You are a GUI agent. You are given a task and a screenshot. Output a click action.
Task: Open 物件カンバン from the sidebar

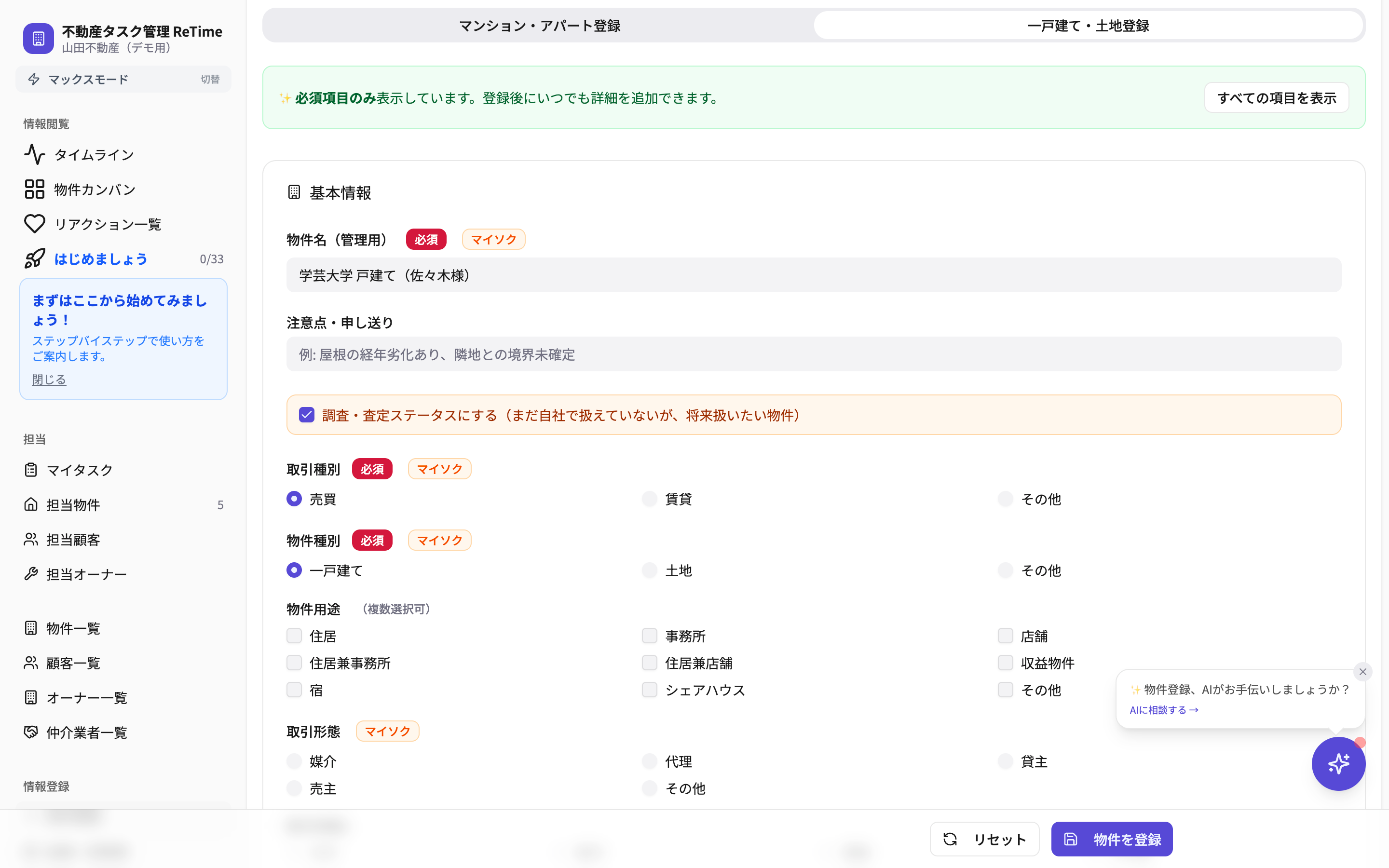click(x=123, y=189)
